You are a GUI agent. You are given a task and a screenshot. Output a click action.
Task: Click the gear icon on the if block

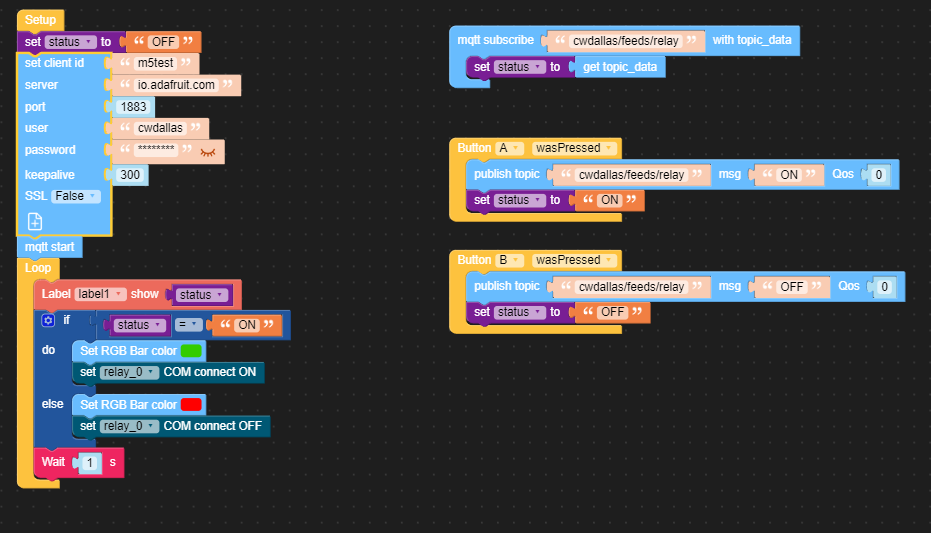click(48, 321)
